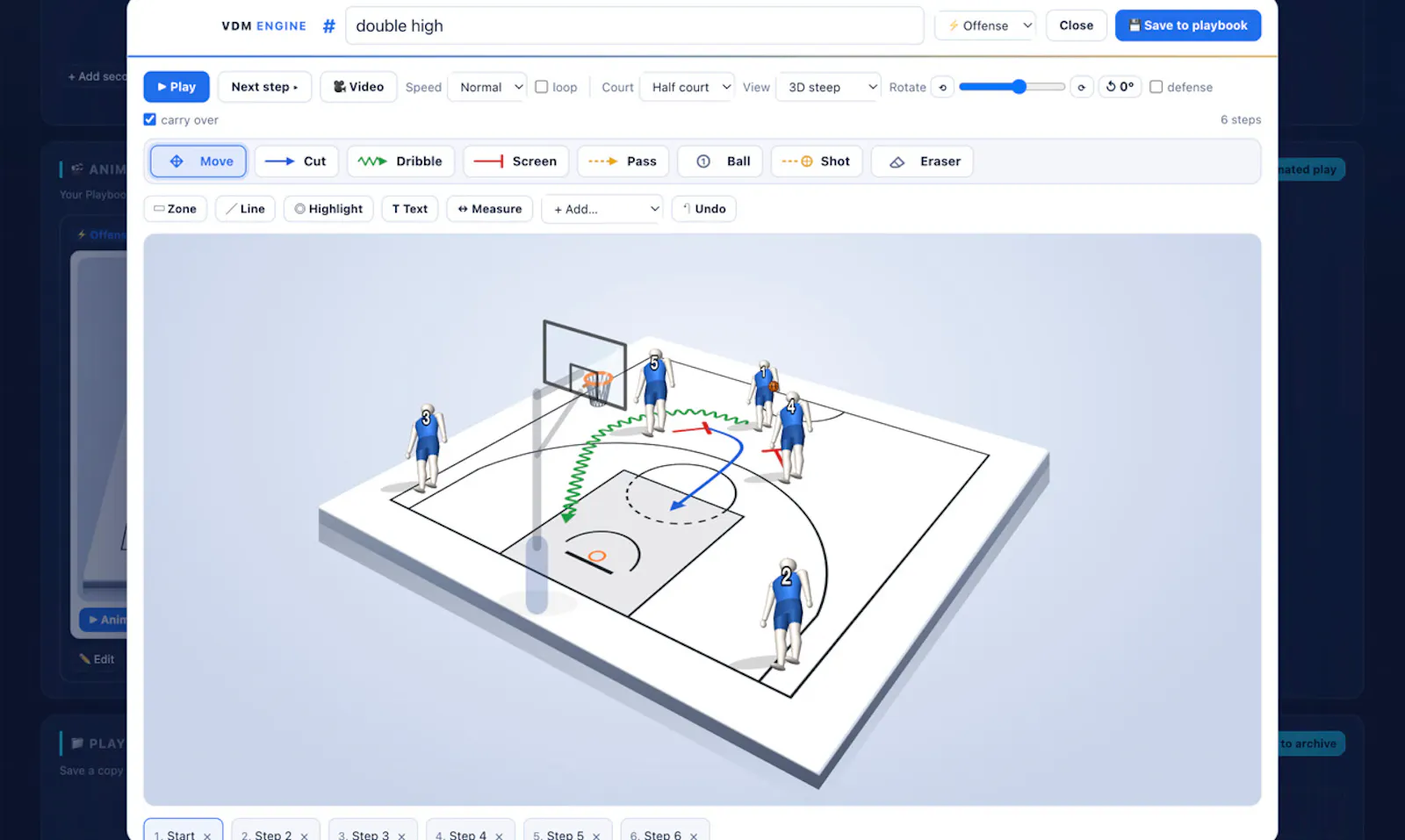This screenshot has height=840, width=1405.
Task: Pick the Text annotation tool
Action: coord(410,209)
